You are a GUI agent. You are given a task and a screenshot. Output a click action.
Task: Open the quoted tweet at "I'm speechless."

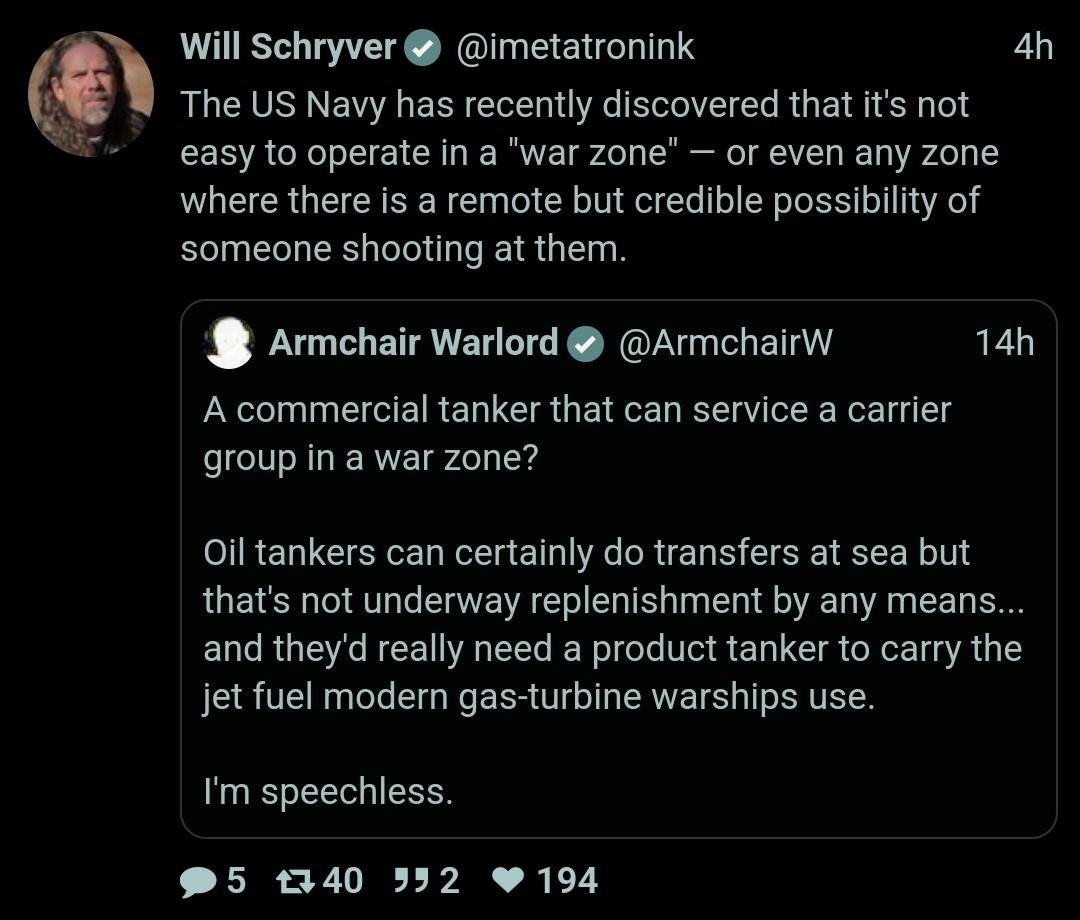(x=328, y=792)
